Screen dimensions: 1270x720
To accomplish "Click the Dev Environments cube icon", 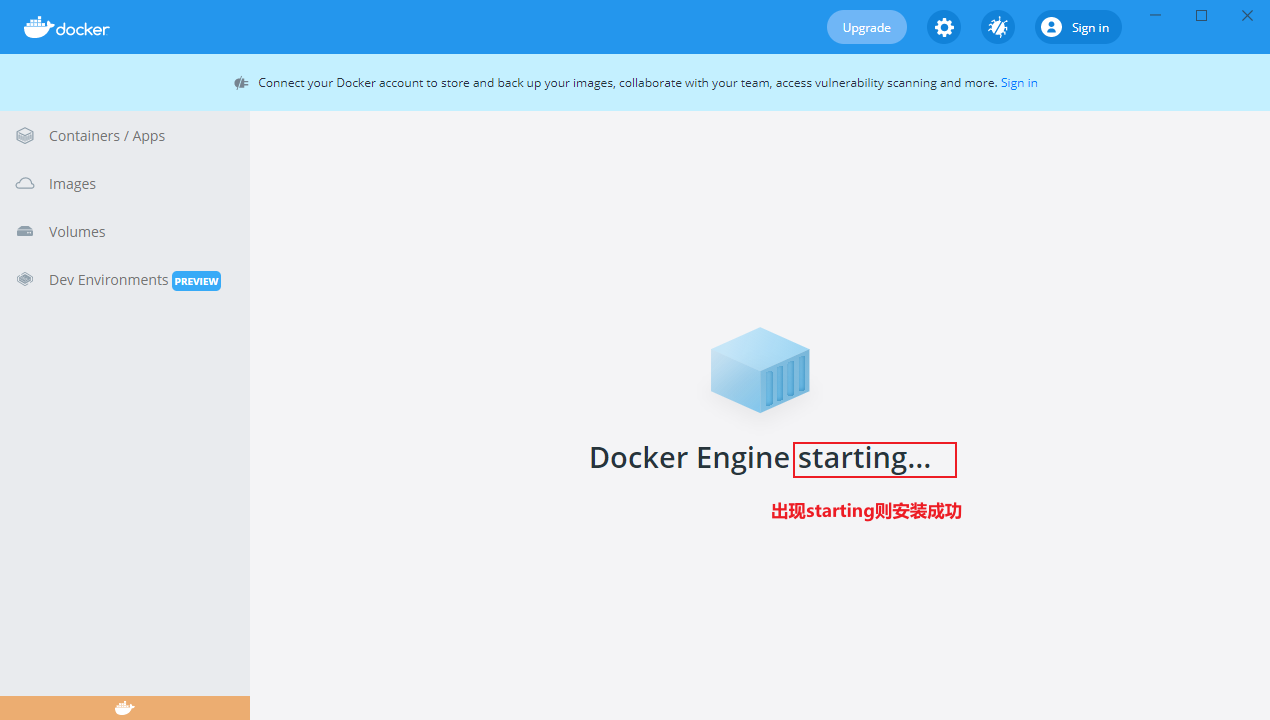I will [x=25, y=279].
